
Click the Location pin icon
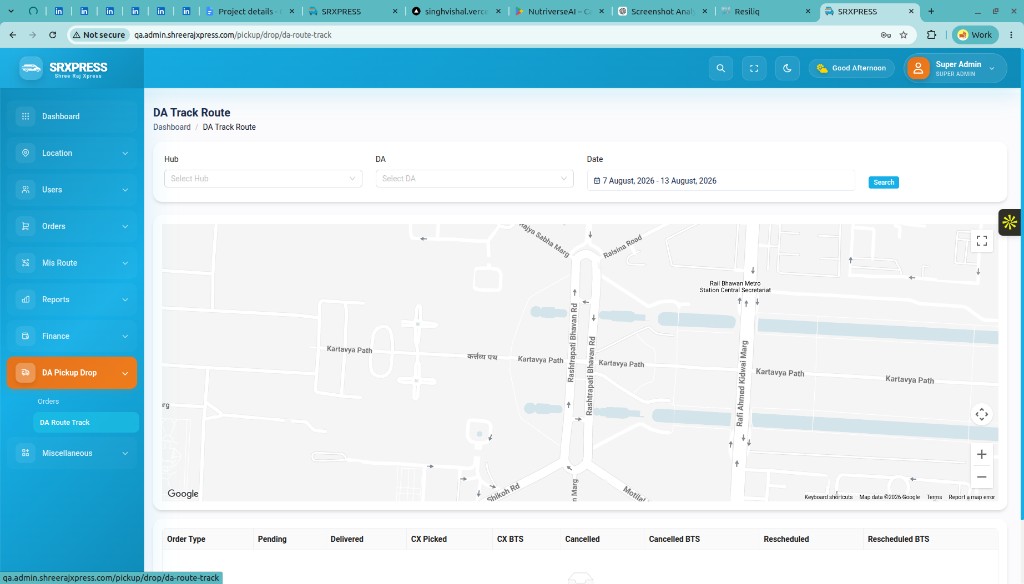pyautogui.click(x=25, y=153)
